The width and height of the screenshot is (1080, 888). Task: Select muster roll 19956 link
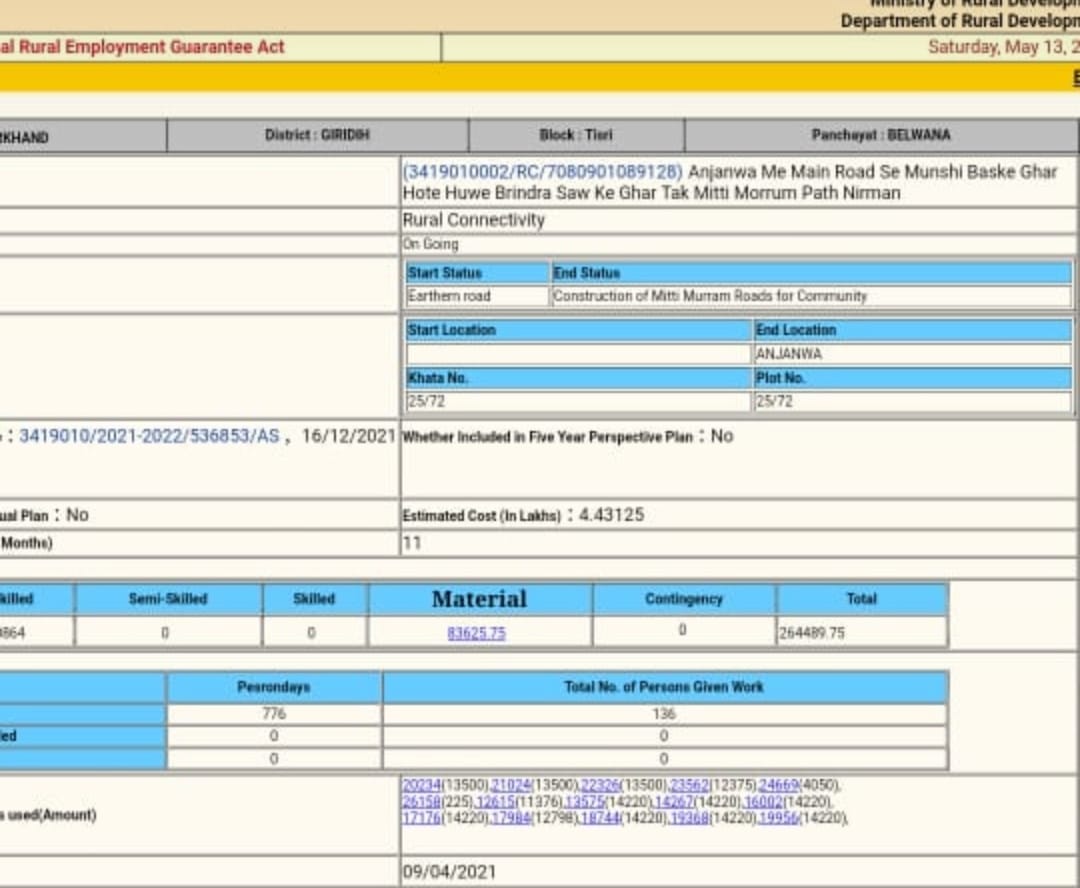point(778,818)
